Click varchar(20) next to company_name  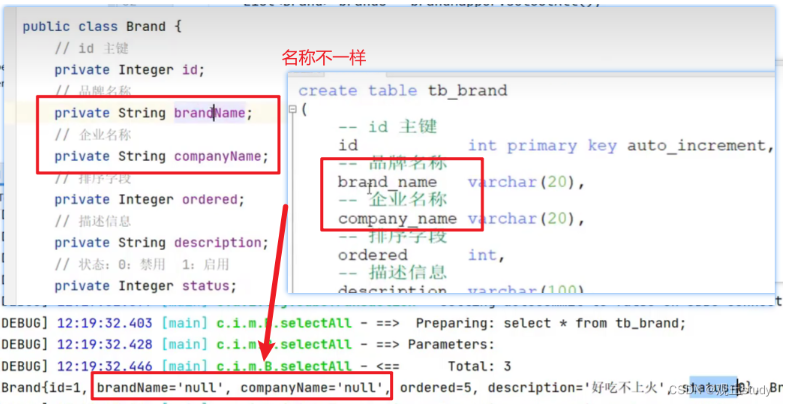(523, 219)
